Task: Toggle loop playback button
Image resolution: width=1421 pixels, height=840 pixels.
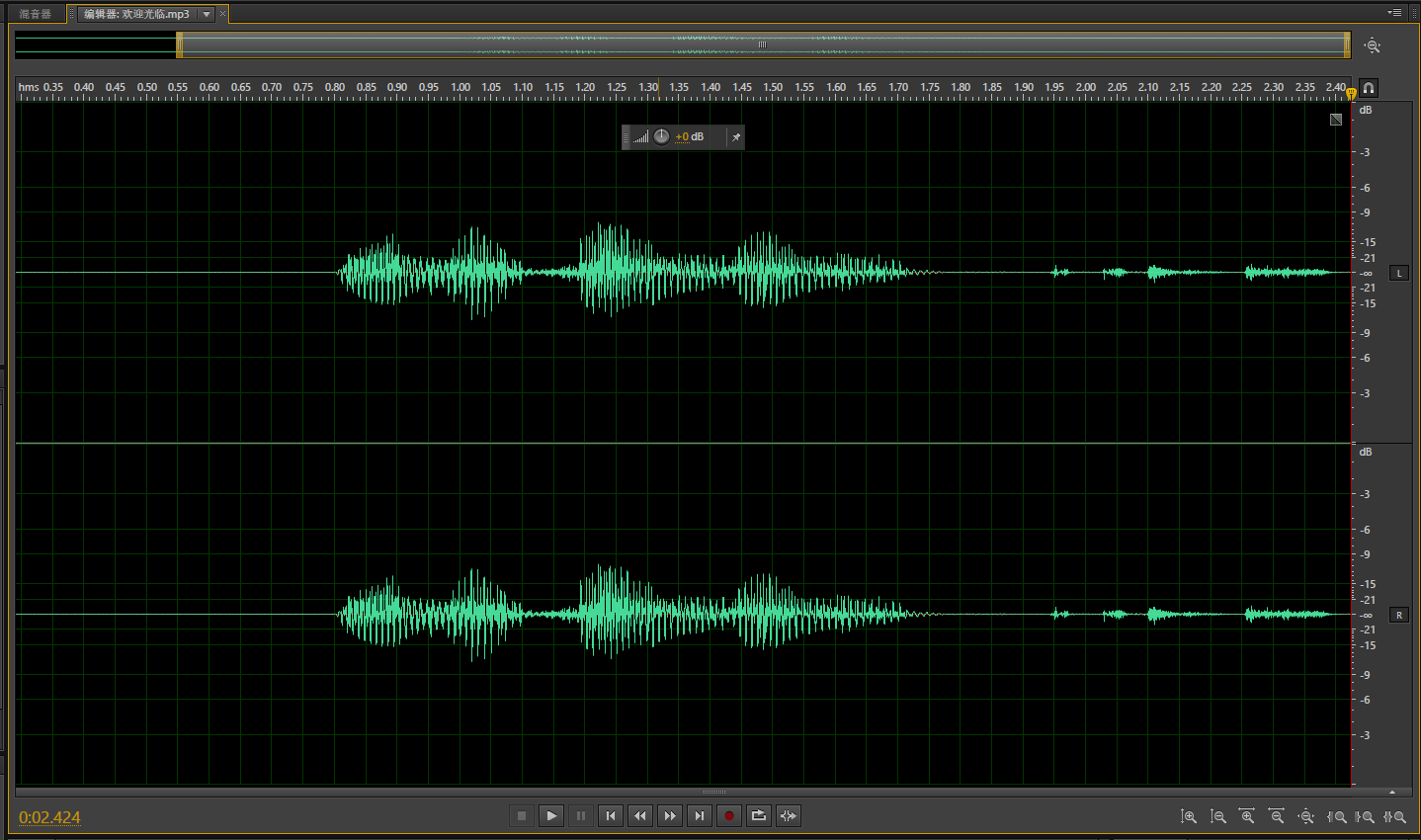Action: click(x=759, y=815)
